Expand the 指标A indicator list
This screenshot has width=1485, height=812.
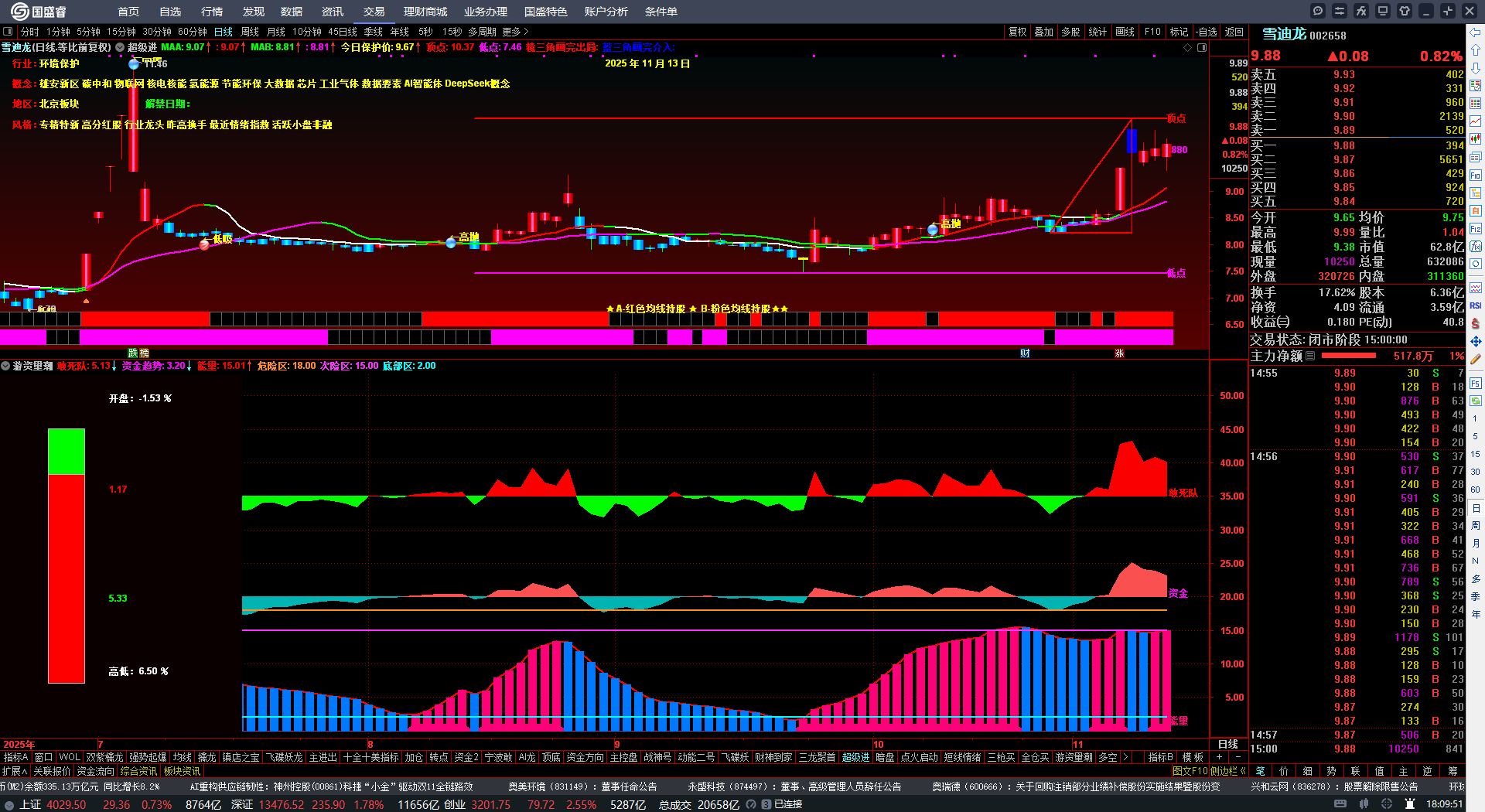(x=16, y=757)
